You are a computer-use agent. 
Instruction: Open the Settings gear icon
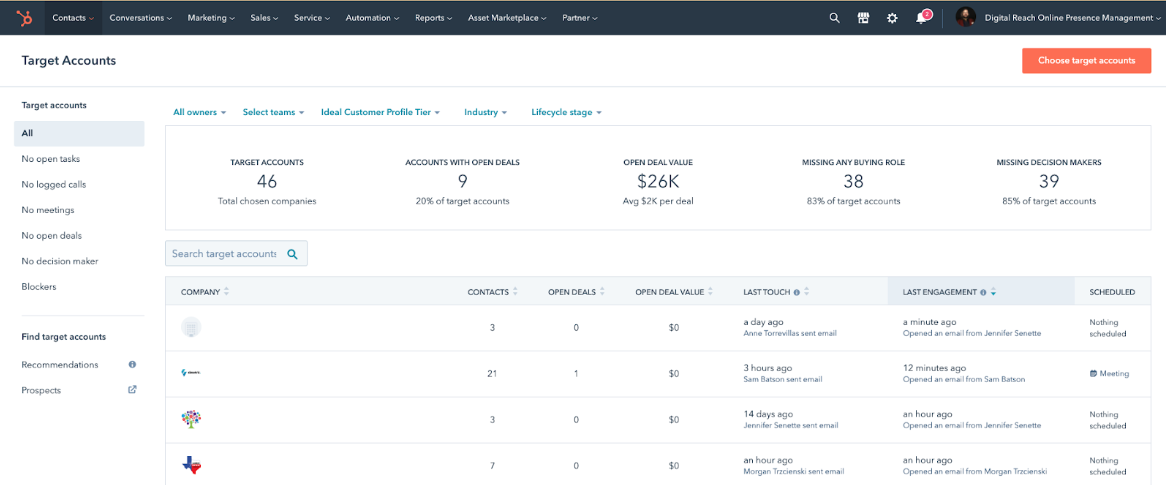click(x=892, y=18)
